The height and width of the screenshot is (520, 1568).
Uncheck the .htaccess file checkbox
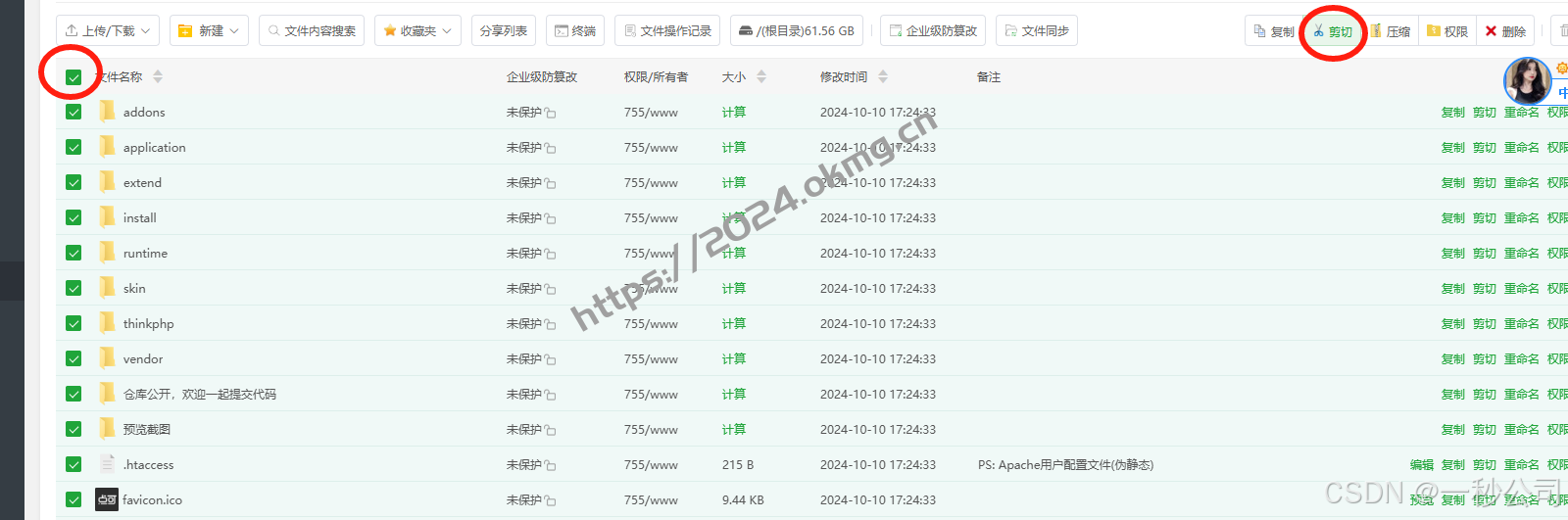point(73,464)
